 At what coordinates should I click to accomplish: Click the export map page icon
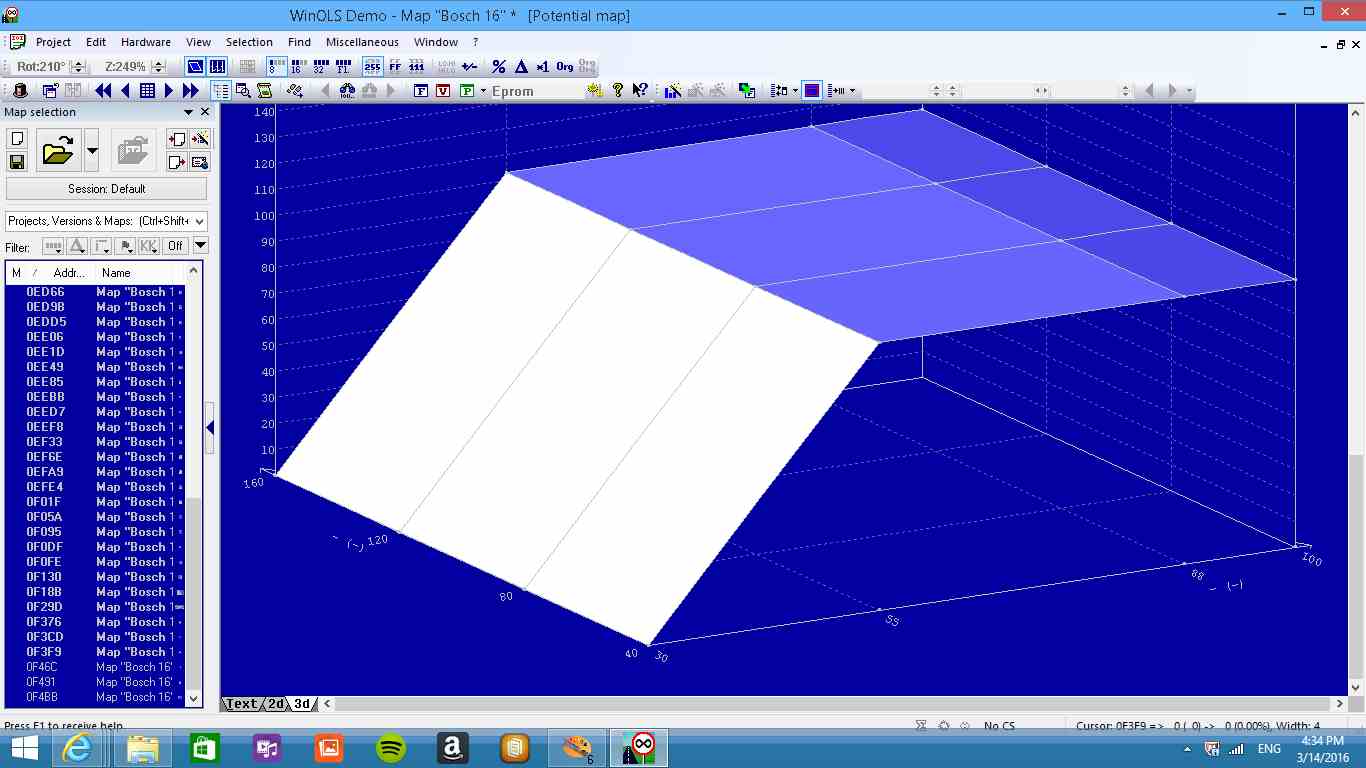click(x=177, y=162)
